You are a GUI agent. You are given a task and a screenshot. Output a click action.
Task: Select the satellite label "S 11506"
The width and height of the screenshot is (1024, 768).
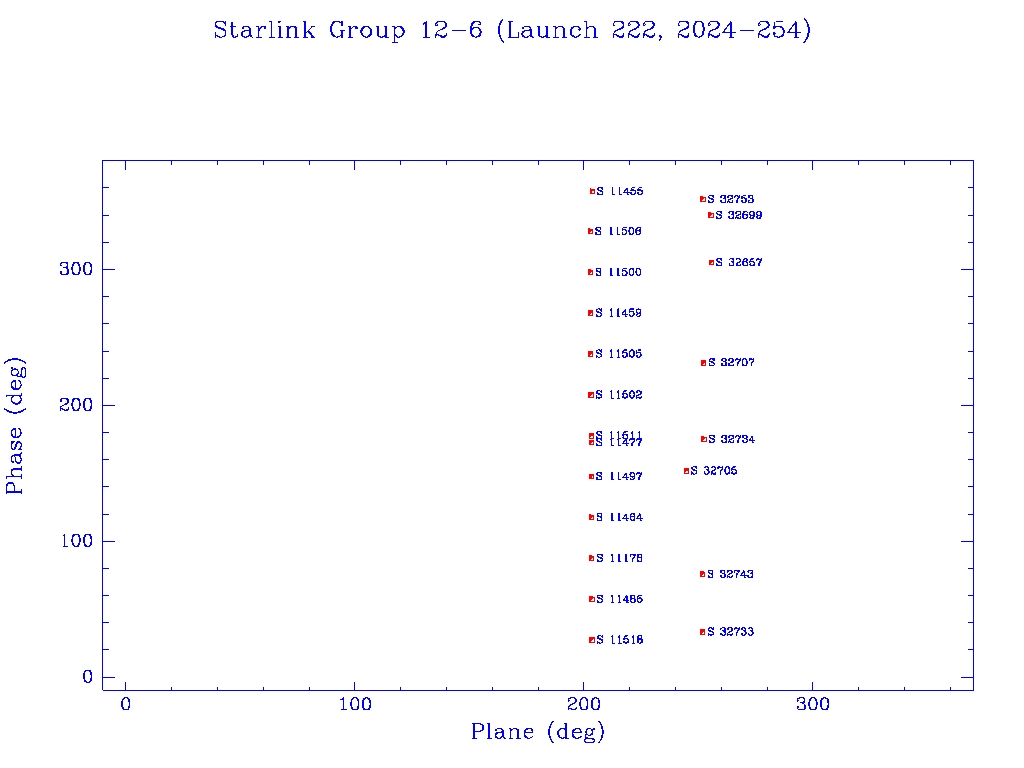click(618, 231)
